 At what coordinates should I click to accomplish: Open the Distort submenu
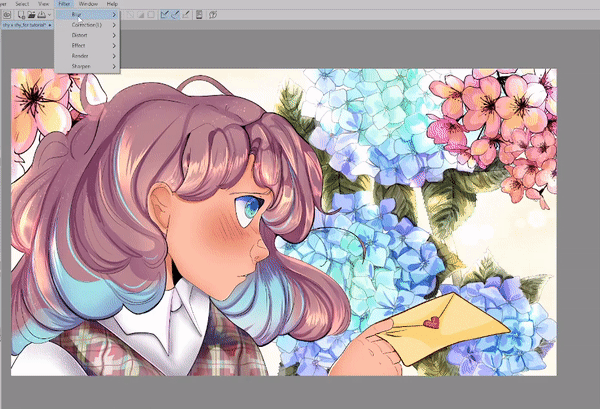coord(87,35)
